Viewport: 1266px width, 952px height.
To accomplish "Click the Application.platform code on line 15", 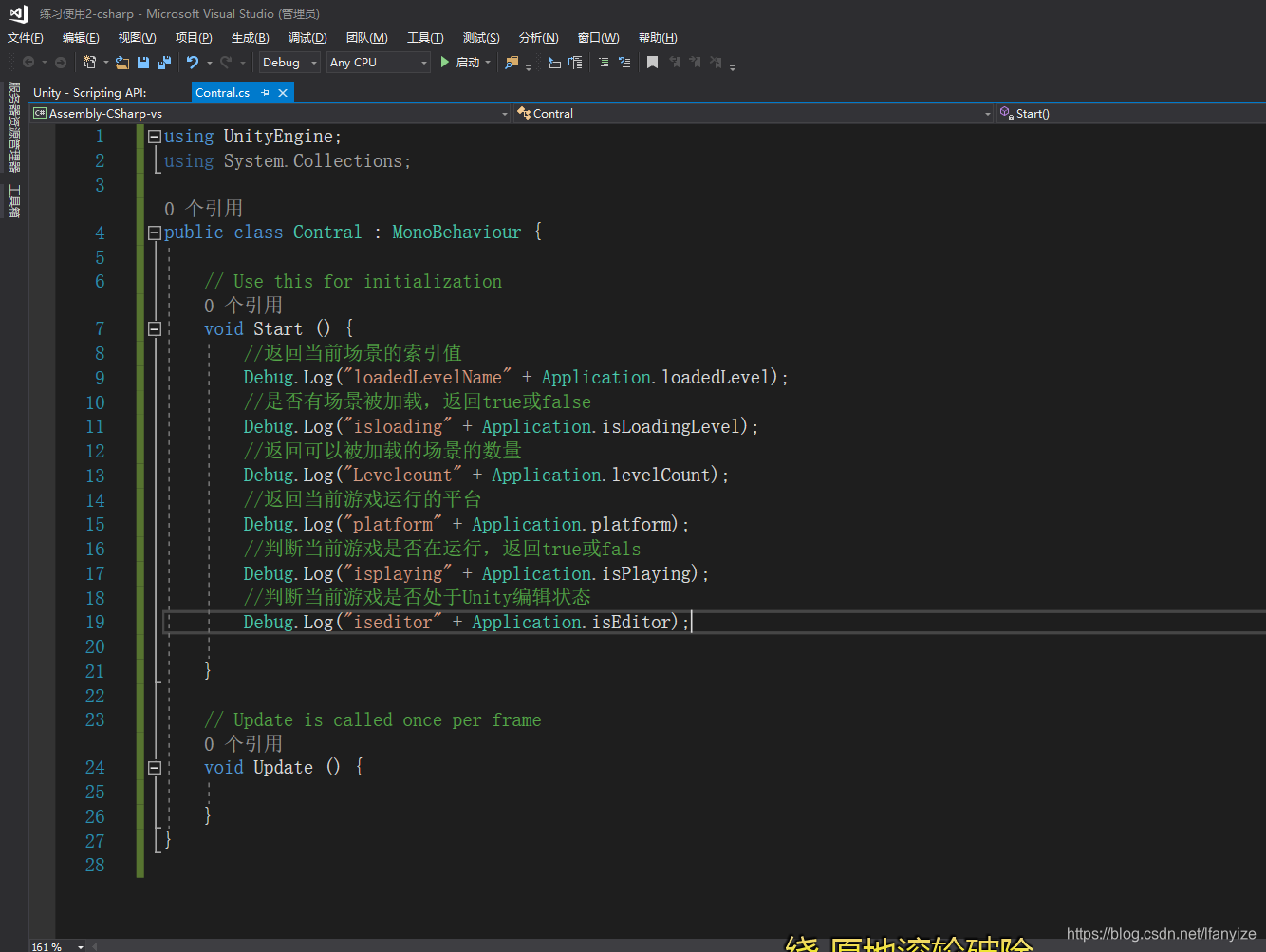I will pyautogui.click(x=575, y=525).
